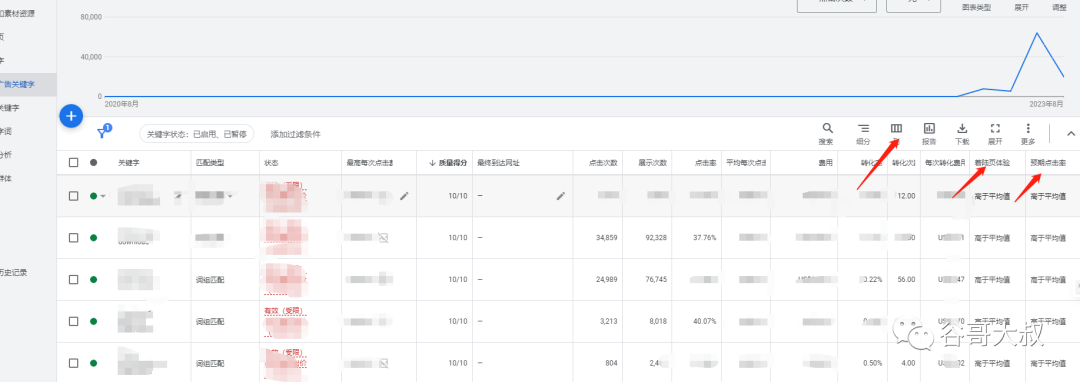The image size is (1080, 382).
Task: Click the 37.76% click rate cell
Action: [705, 237]
